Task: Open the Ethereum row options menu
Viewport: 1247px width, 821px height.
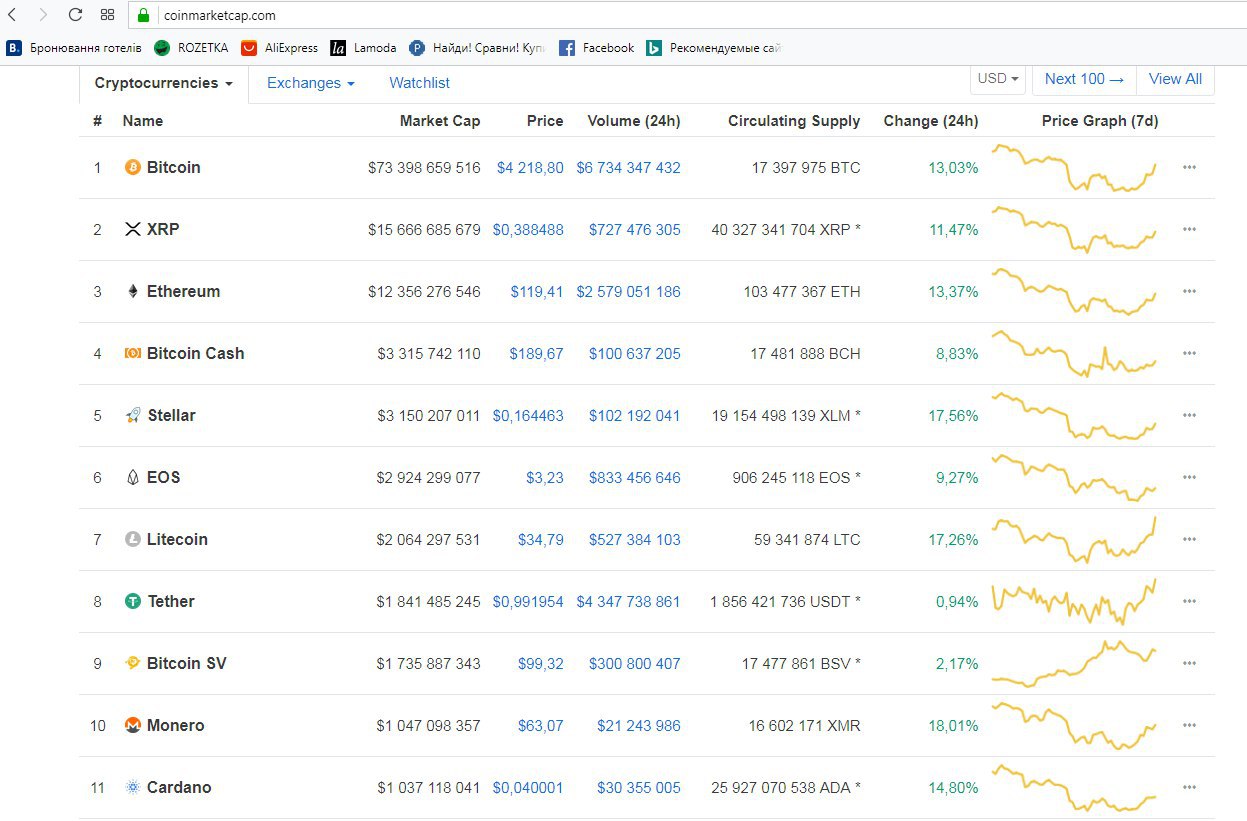Action: [x=1189, y=291]
